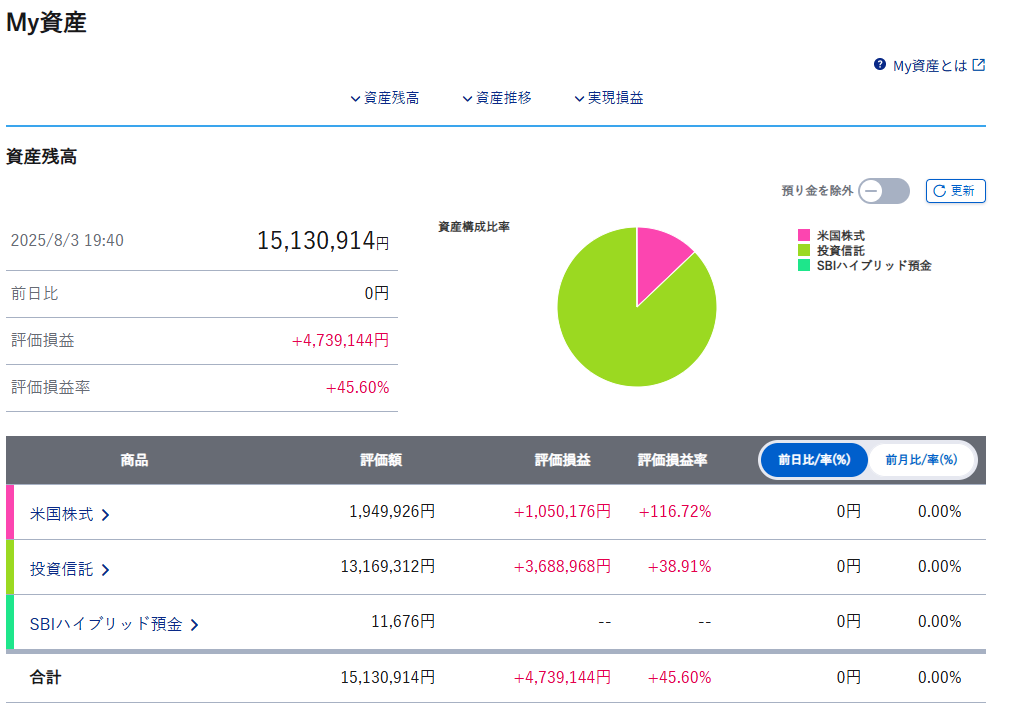Click the external link icon beside My資産とは
Screen dimensions: 1023x719
tap(979, 65)
